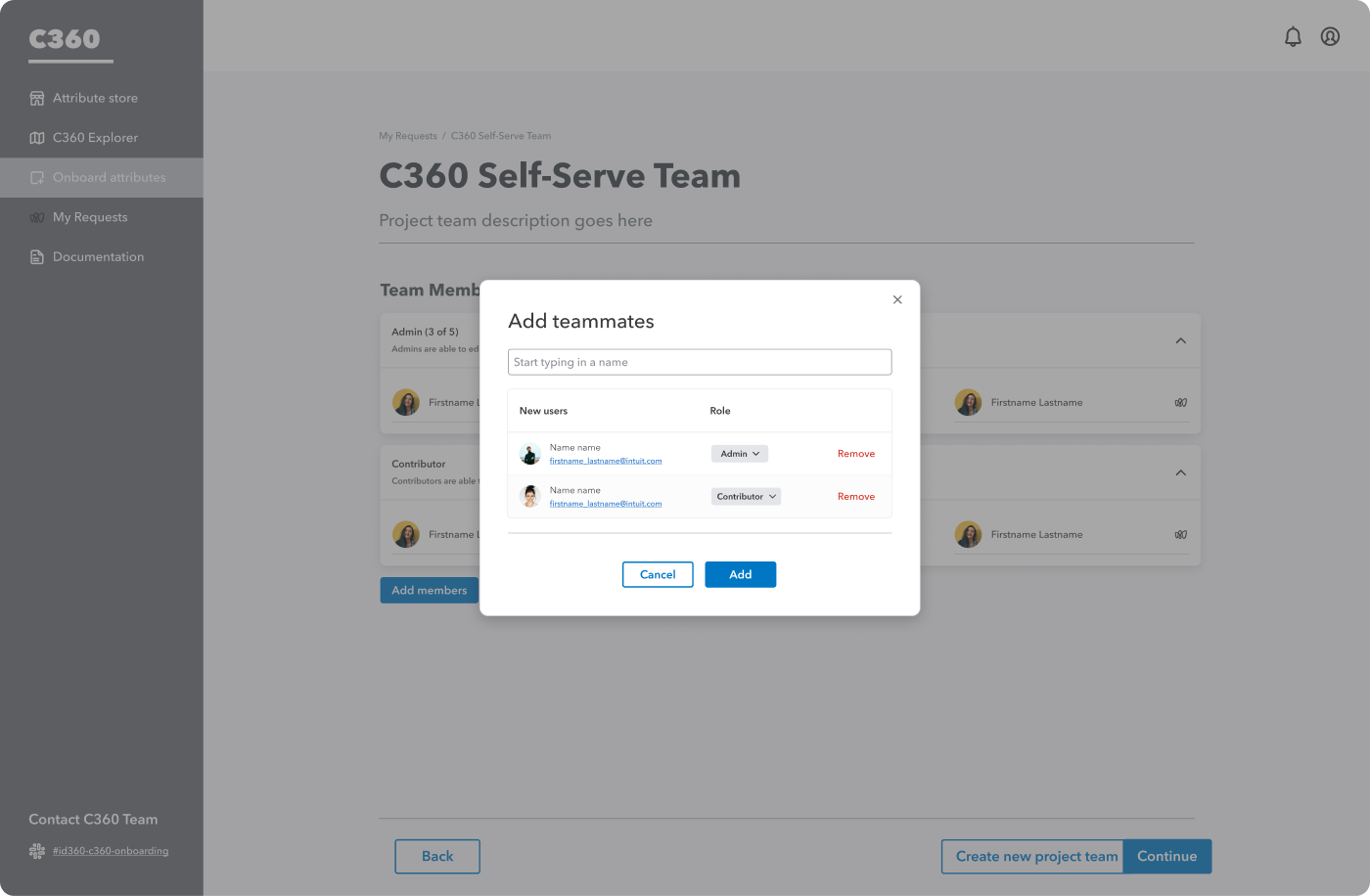Open user profile account icon

(1330, 36)
